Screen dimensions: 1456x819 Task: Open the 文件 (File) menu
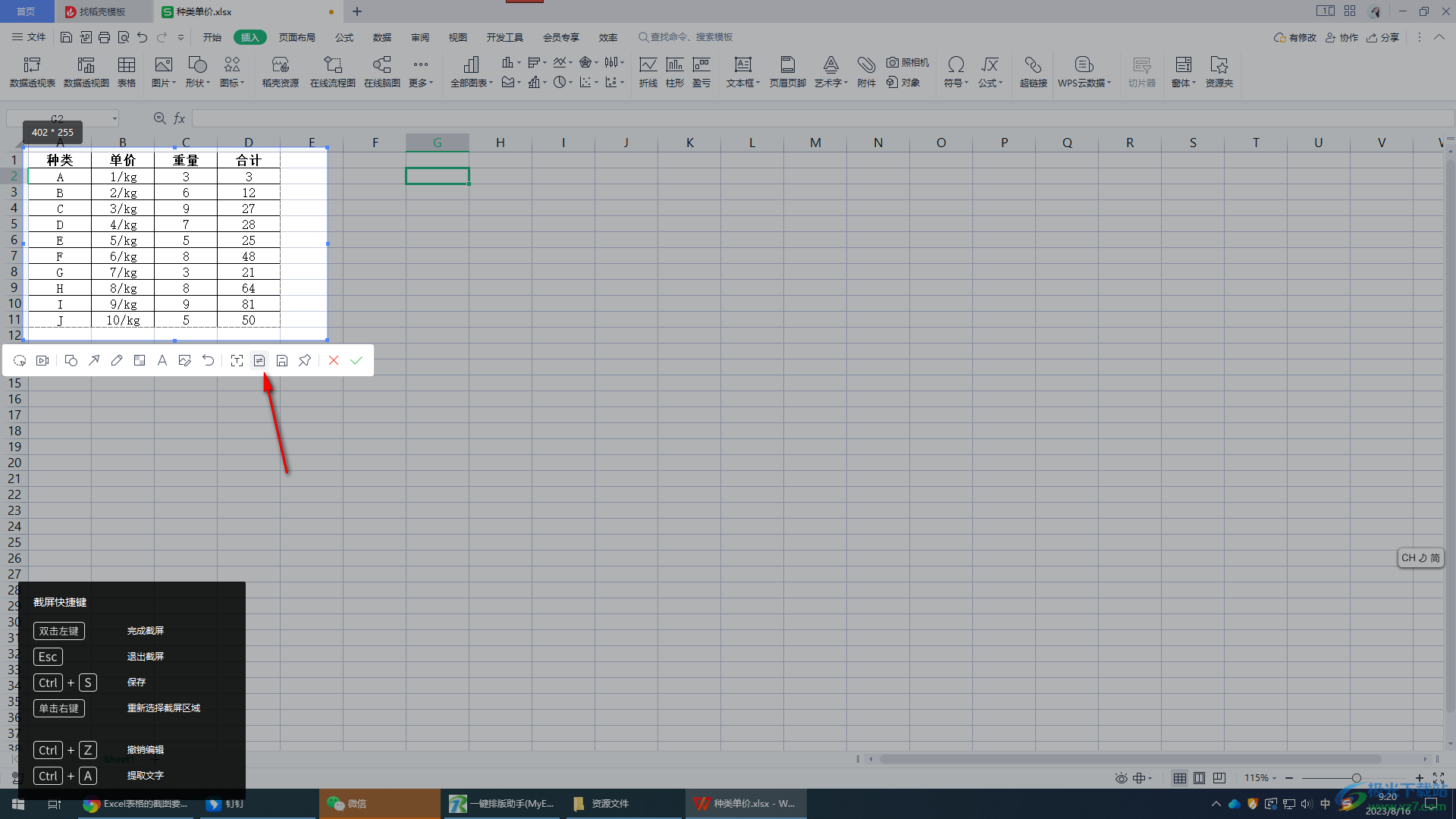(x=29, y=37)
